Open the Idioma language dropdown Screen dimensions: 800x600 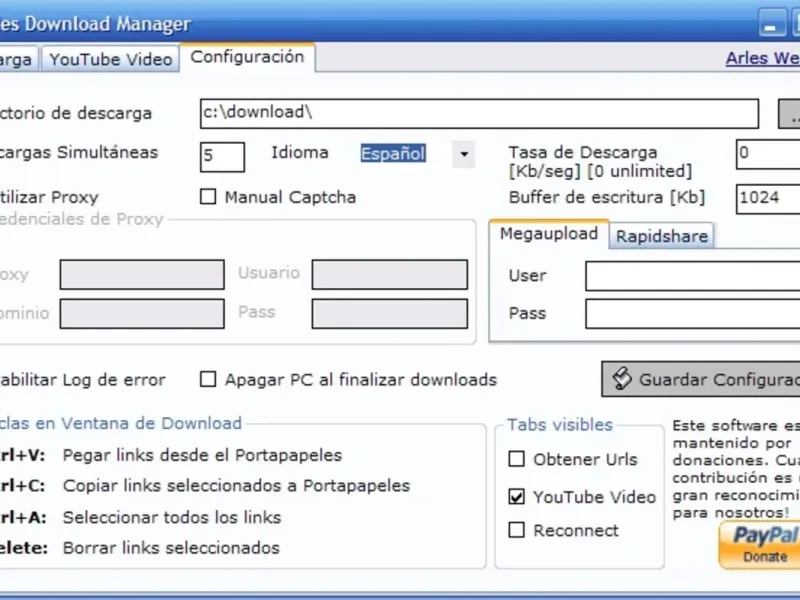pos(462,154)
